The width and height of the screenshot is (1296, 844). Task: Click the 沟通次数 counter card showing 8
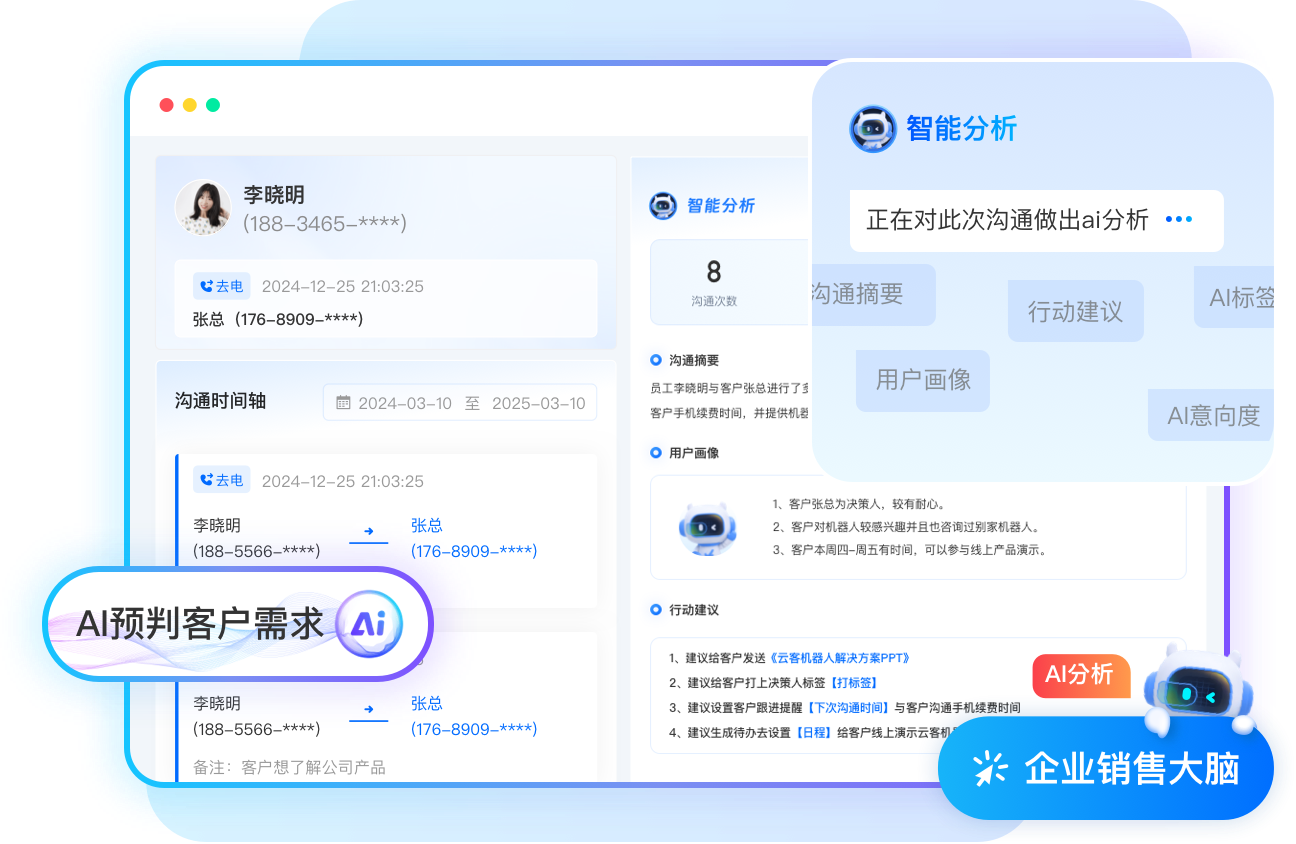pyautogui.click(x=714, y=282)
